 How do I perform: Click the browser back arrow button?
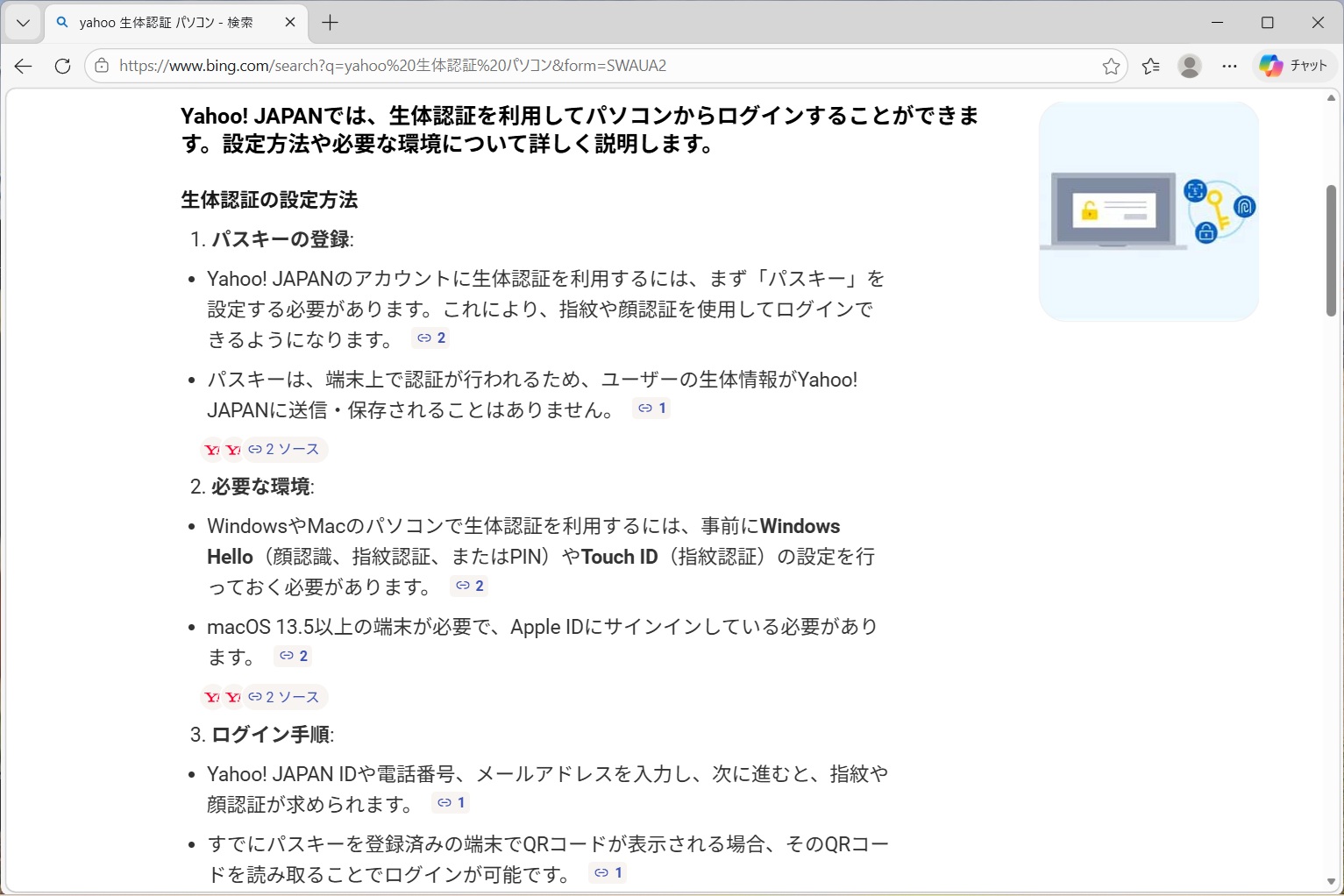point(24,66)
